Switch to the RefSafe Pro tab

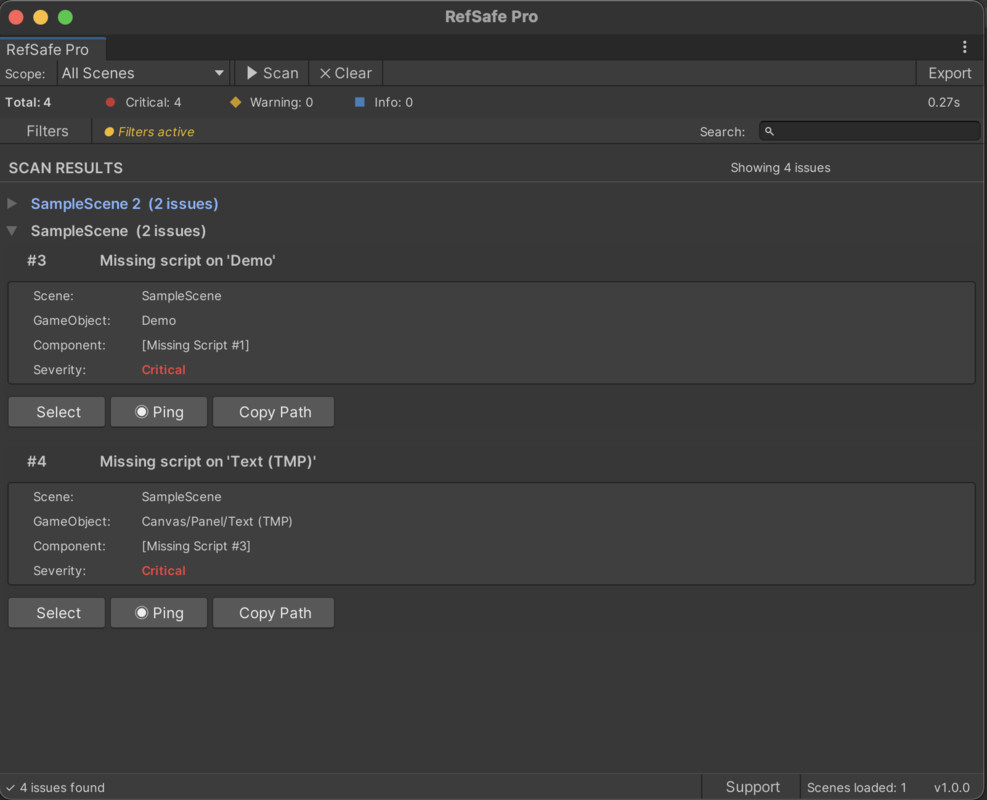point(52,49)
